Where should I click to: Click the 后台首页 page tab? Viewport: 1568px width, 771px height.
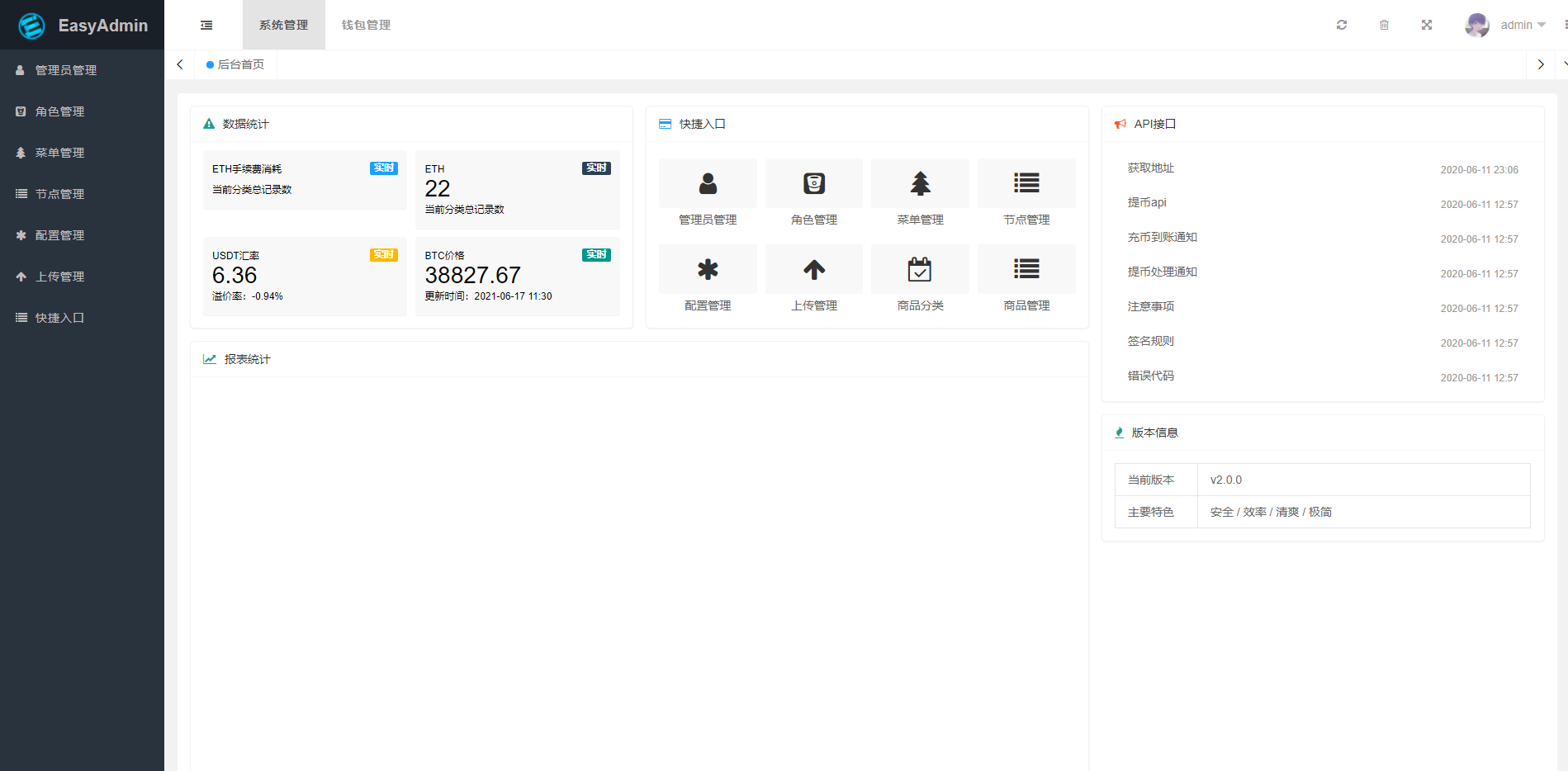pyautogui.click(x=240, y=64)
